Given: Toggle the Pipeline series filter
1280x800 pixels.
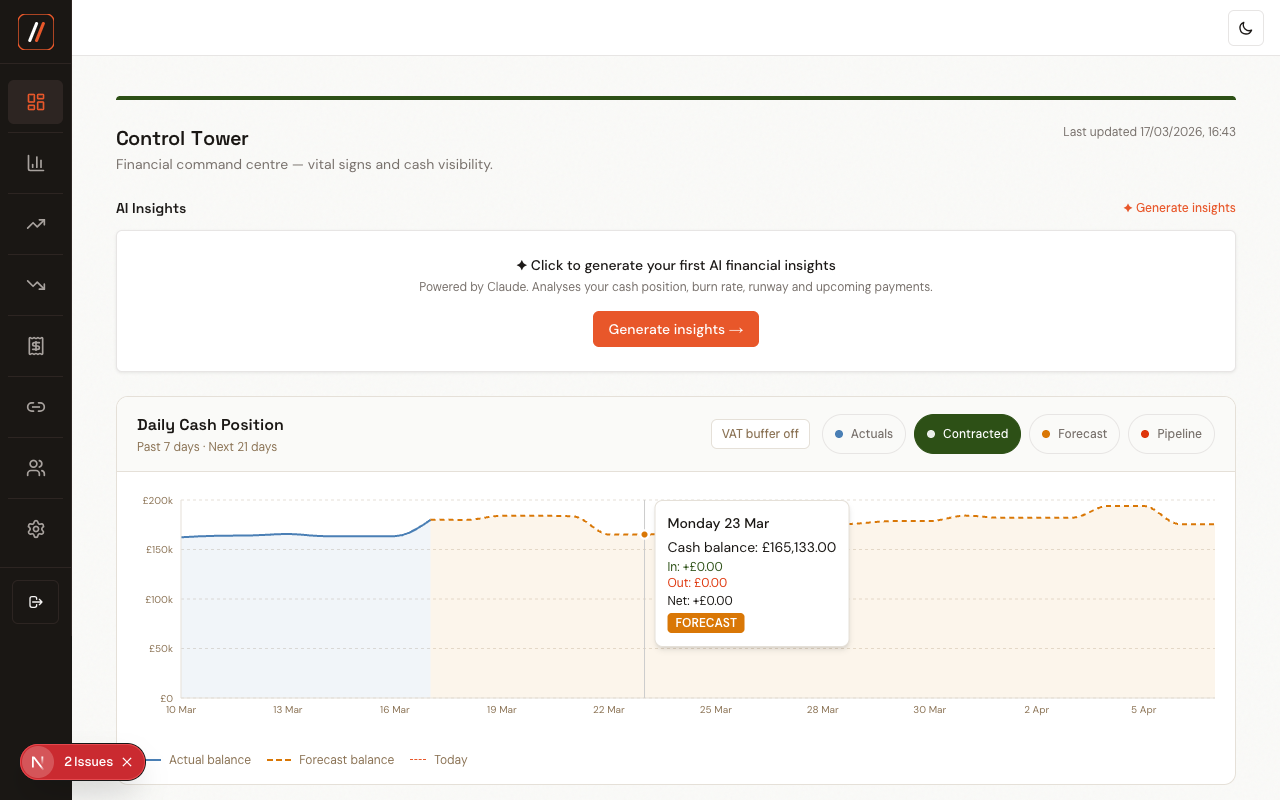Looking at the screenshot, I should pos(1171,434).
